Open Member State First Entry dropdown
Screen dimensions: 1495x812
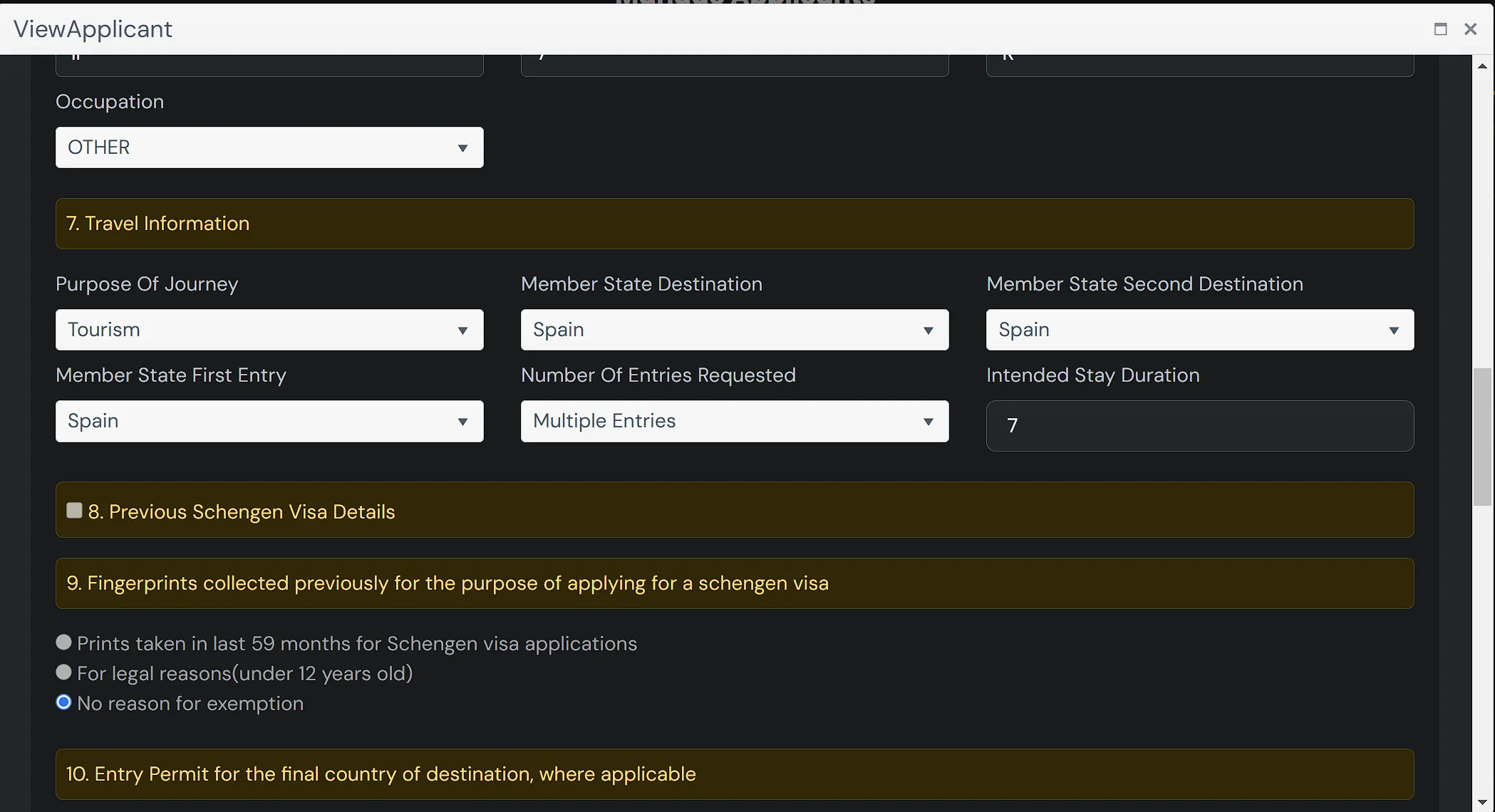269,421
